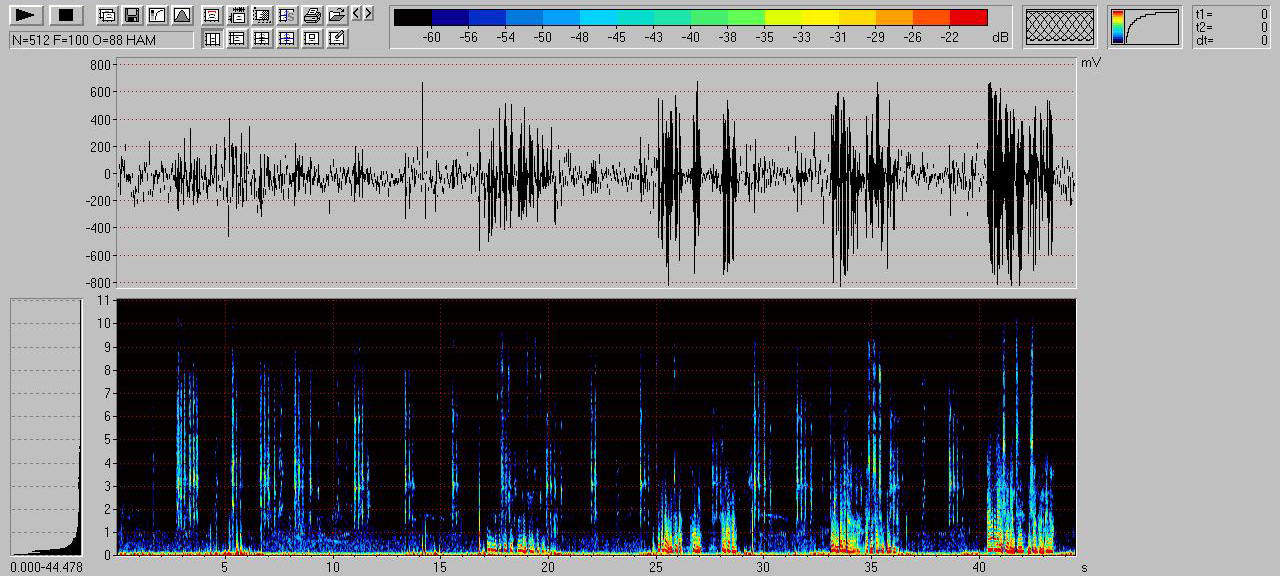The image size is (1280, 576).
Task: Click the bell-shaped window function icon
Action: click(x=182, y=15)
